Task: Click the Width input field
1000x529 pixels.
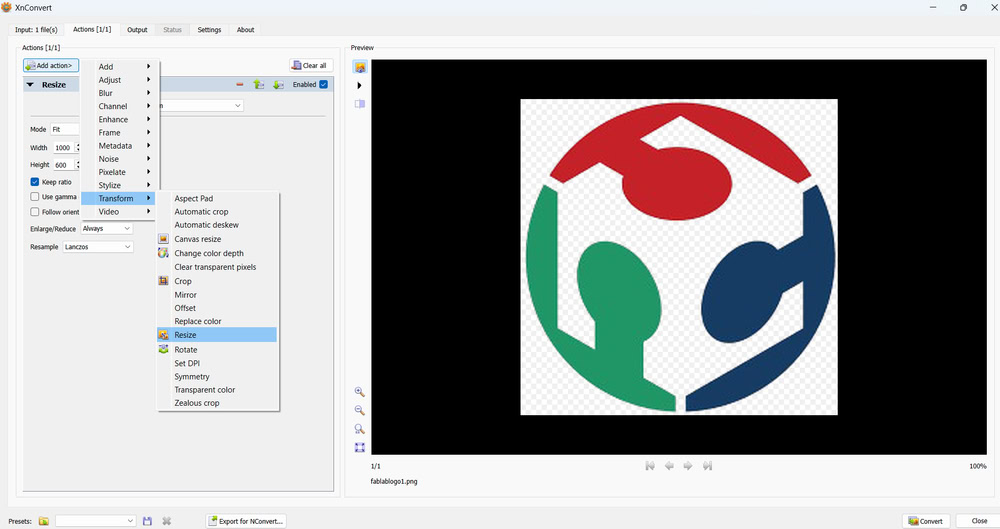Action: (63, 147)
